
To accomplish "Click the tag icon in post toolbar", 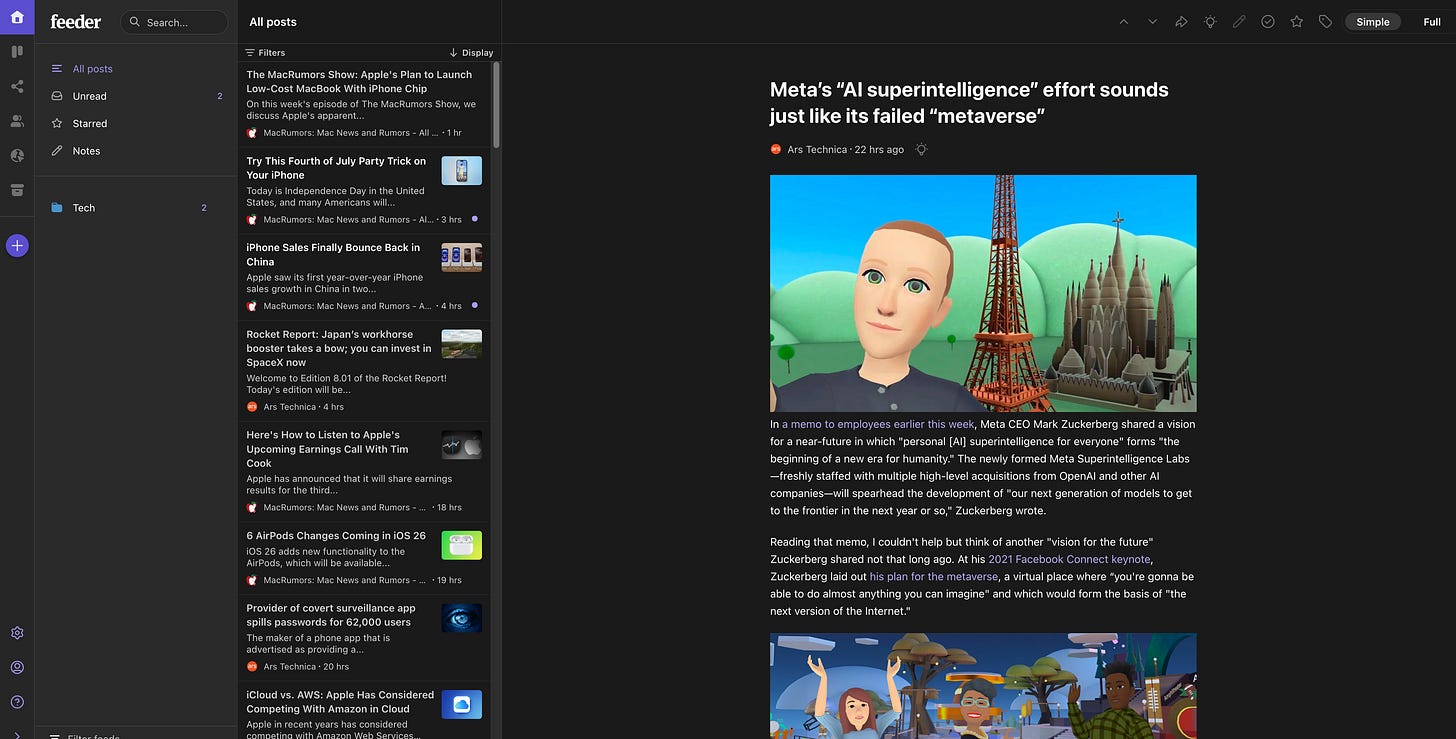I will pos(1325,21).
